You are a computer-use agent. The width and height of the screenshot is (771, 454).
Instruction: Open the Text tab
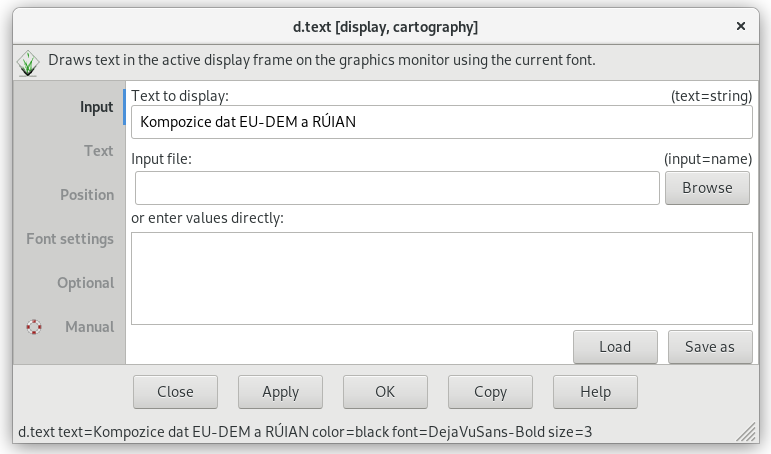98,151
